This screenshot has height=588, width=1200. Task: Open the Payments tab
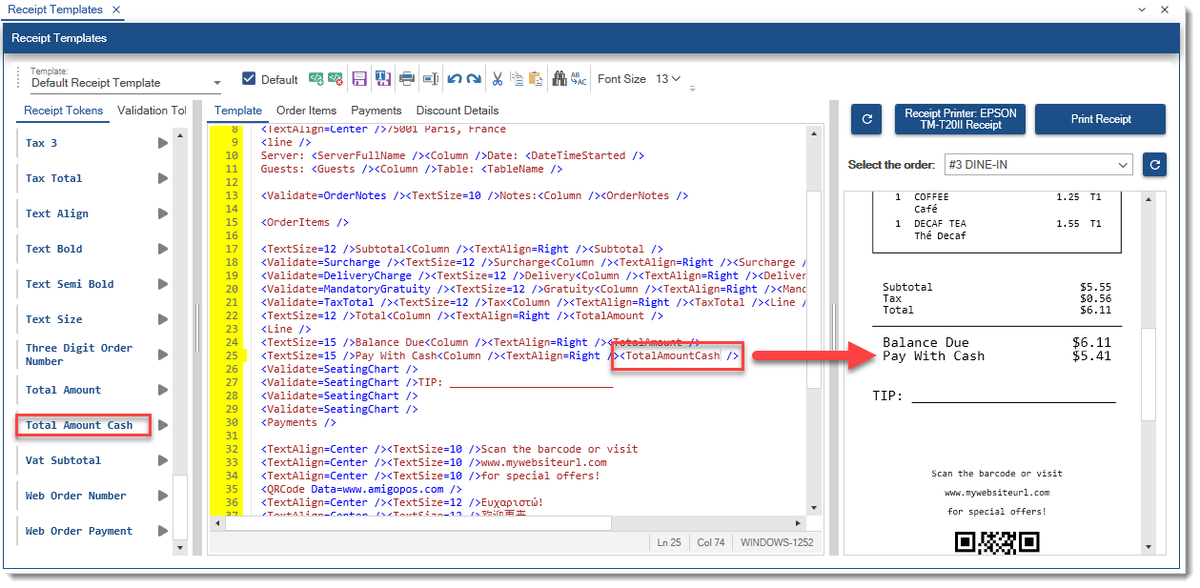[x=376, y=111]
